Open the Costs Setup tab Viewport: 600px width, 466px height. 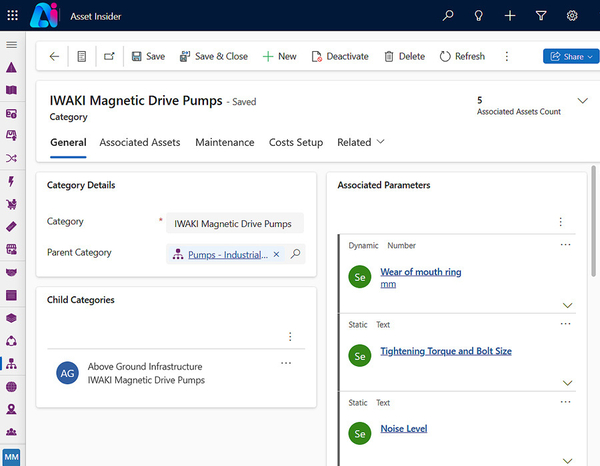pyautogui.click(x=296, y=142)
